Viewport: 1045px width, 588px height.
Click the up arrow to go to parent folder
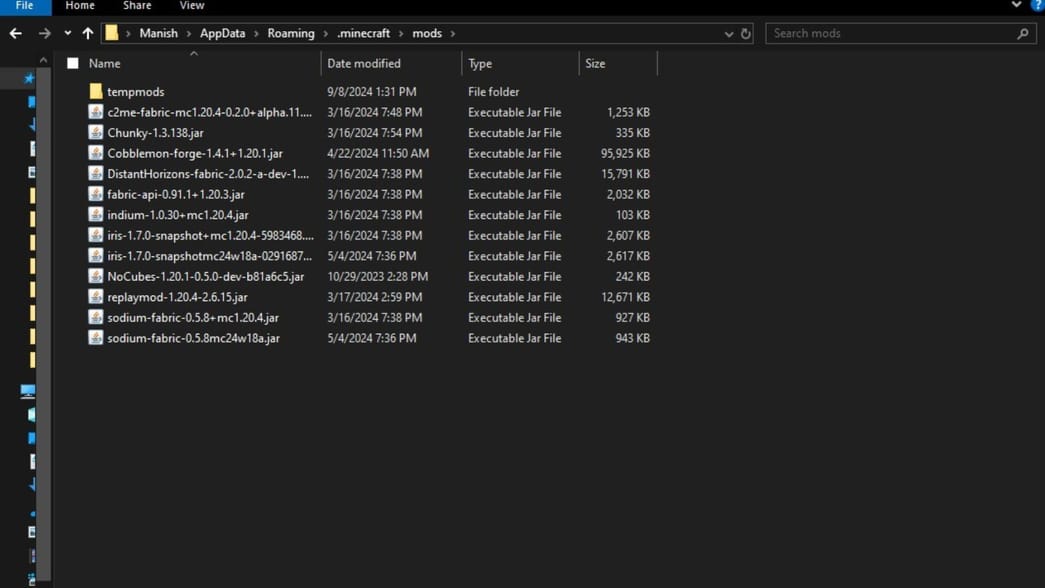pos(87,33)
